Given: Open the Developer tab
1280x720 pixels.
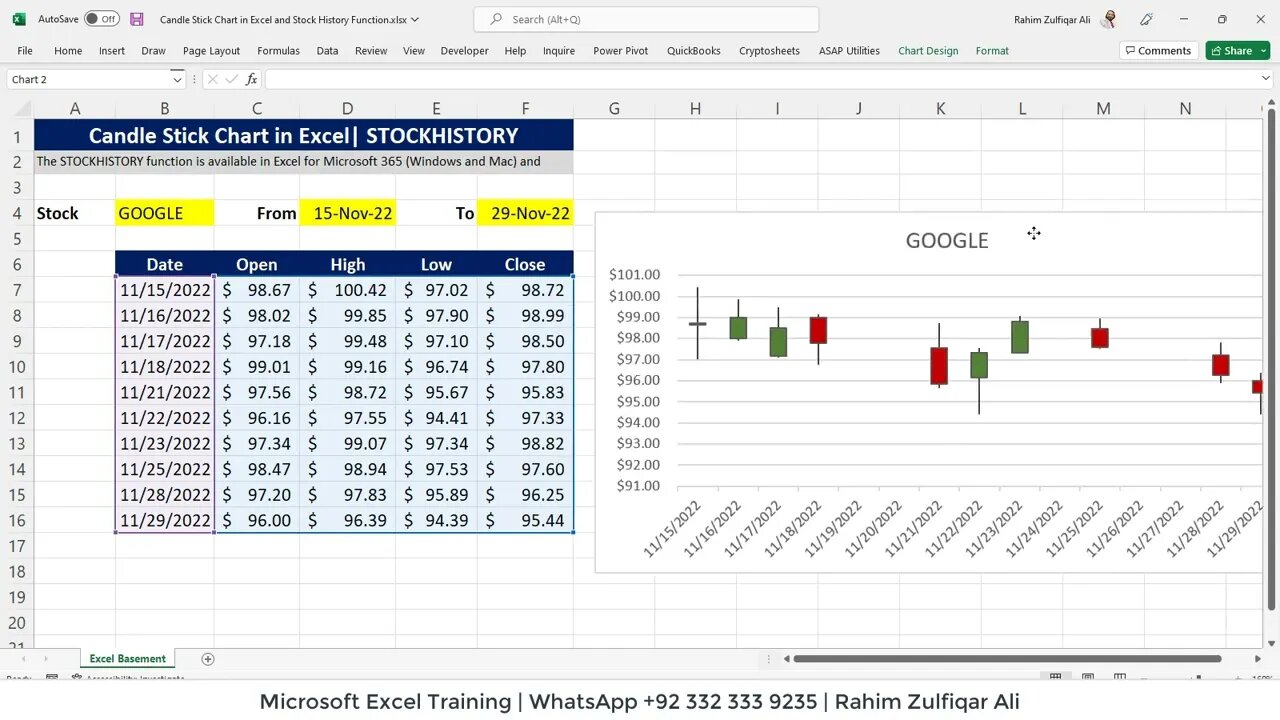Looking at the screenshot, I should click(x=464, y=51).
